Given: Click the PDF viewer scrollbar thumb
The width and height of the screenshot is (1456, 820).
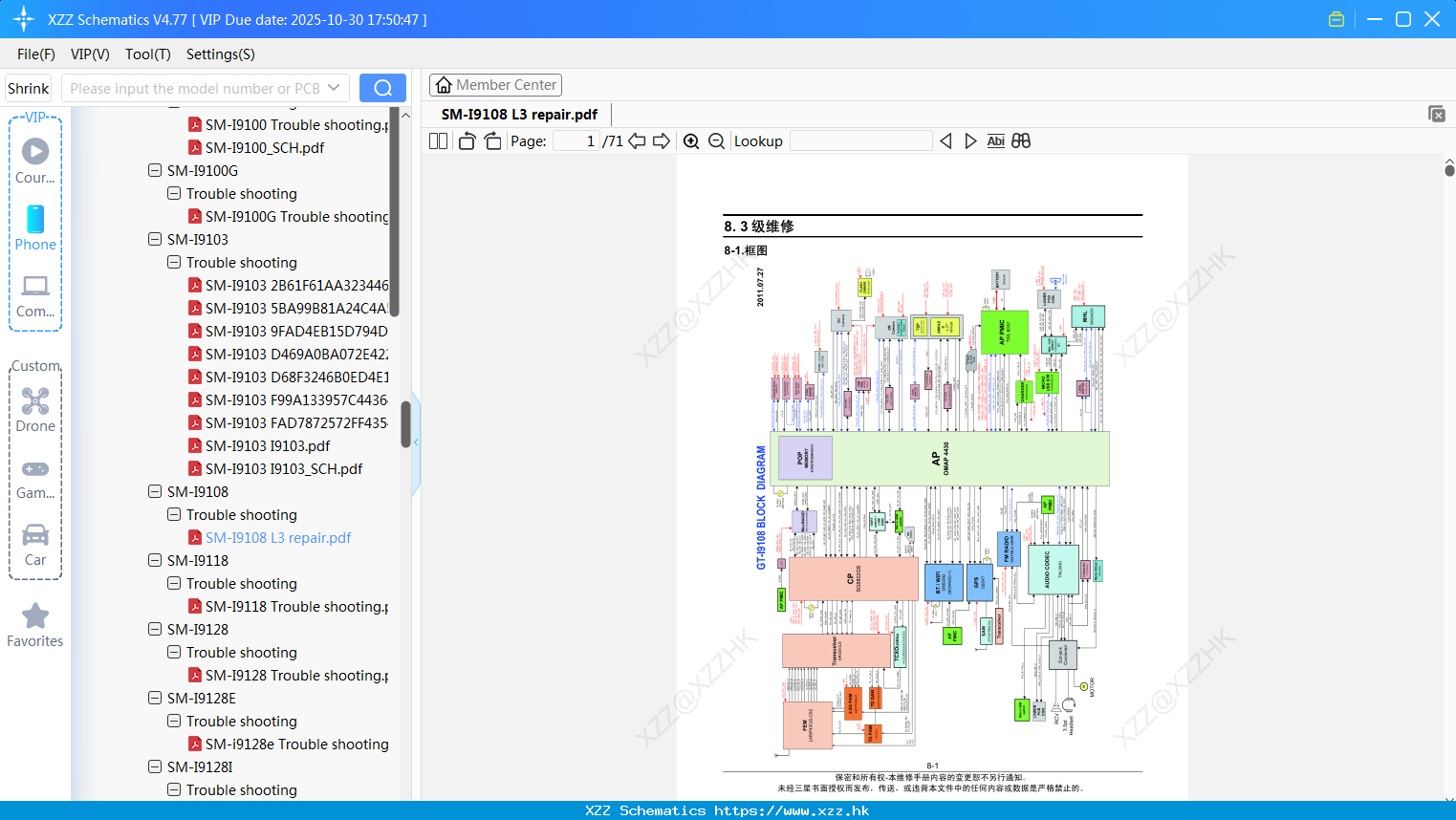Looking at the screenshot, I should (x=1449, y=170).
